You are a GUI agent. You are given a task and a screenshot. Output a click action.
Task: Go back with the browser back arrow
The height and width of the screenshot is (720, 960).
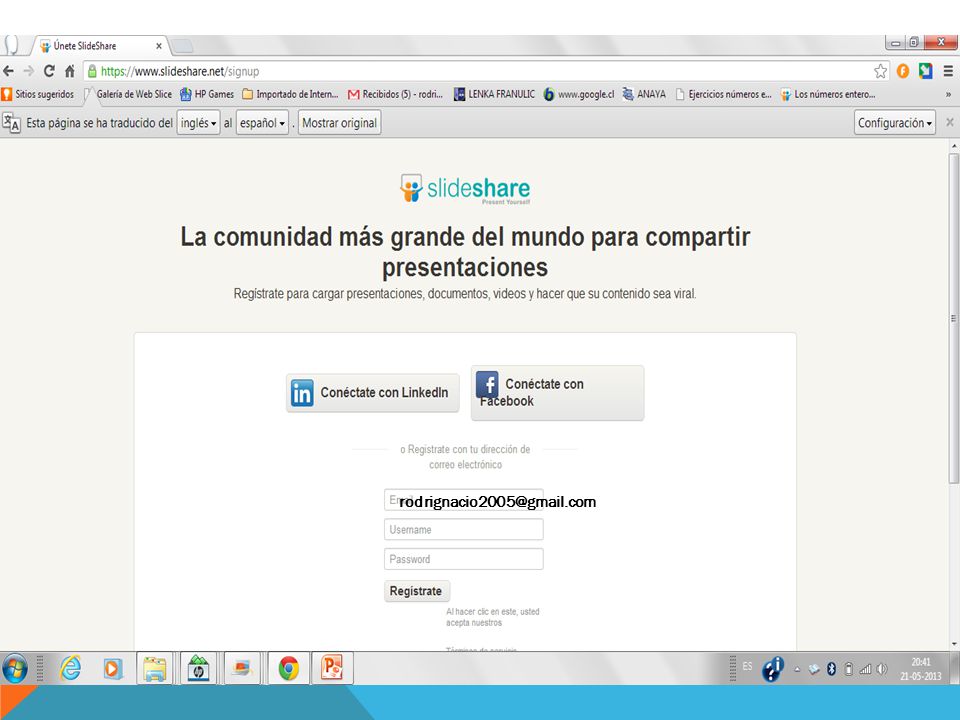(x=9, y=71)
